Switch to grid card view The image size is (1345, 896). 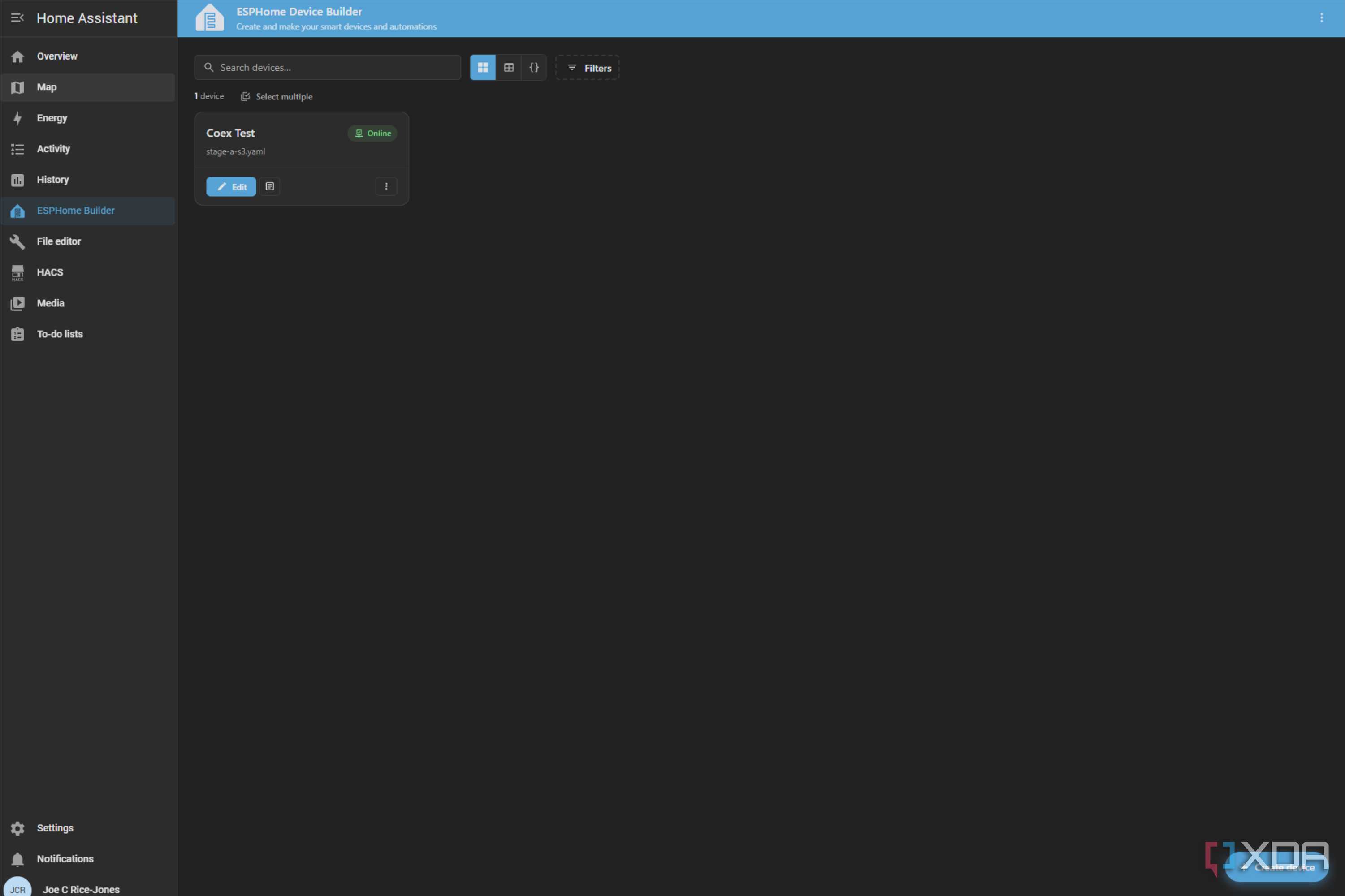click(x=482, y=68)
